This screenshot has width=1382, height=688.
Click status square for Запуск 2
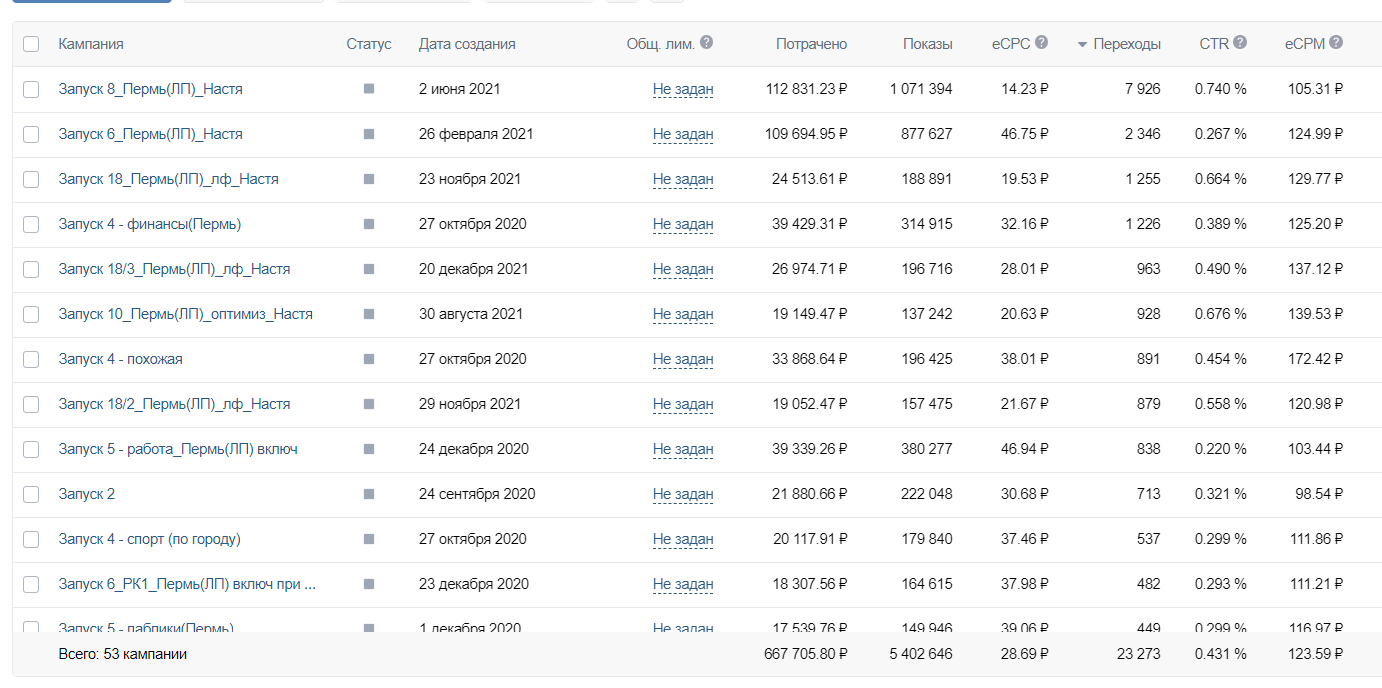click(369, 494)
